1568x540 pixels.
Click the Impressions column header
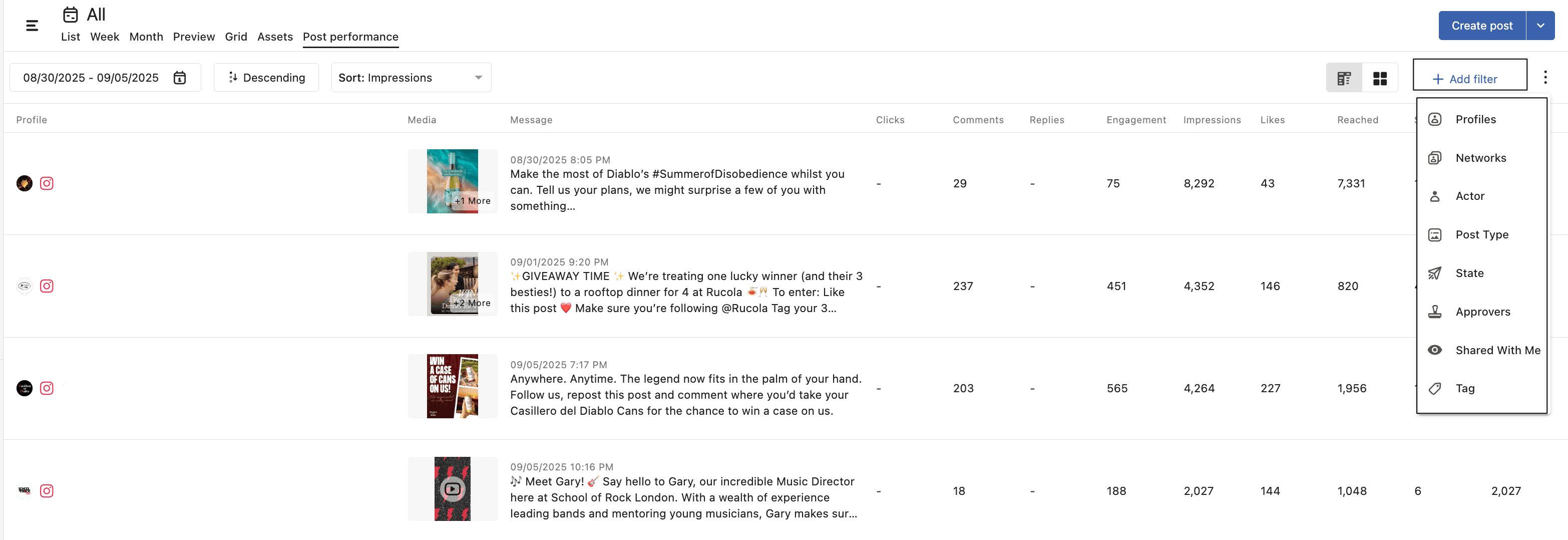pos(1212,120)
